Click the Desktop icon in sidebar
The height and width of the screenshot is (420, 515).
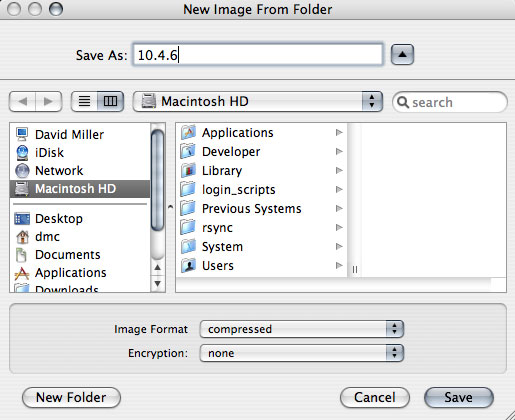tap(22, 219)
